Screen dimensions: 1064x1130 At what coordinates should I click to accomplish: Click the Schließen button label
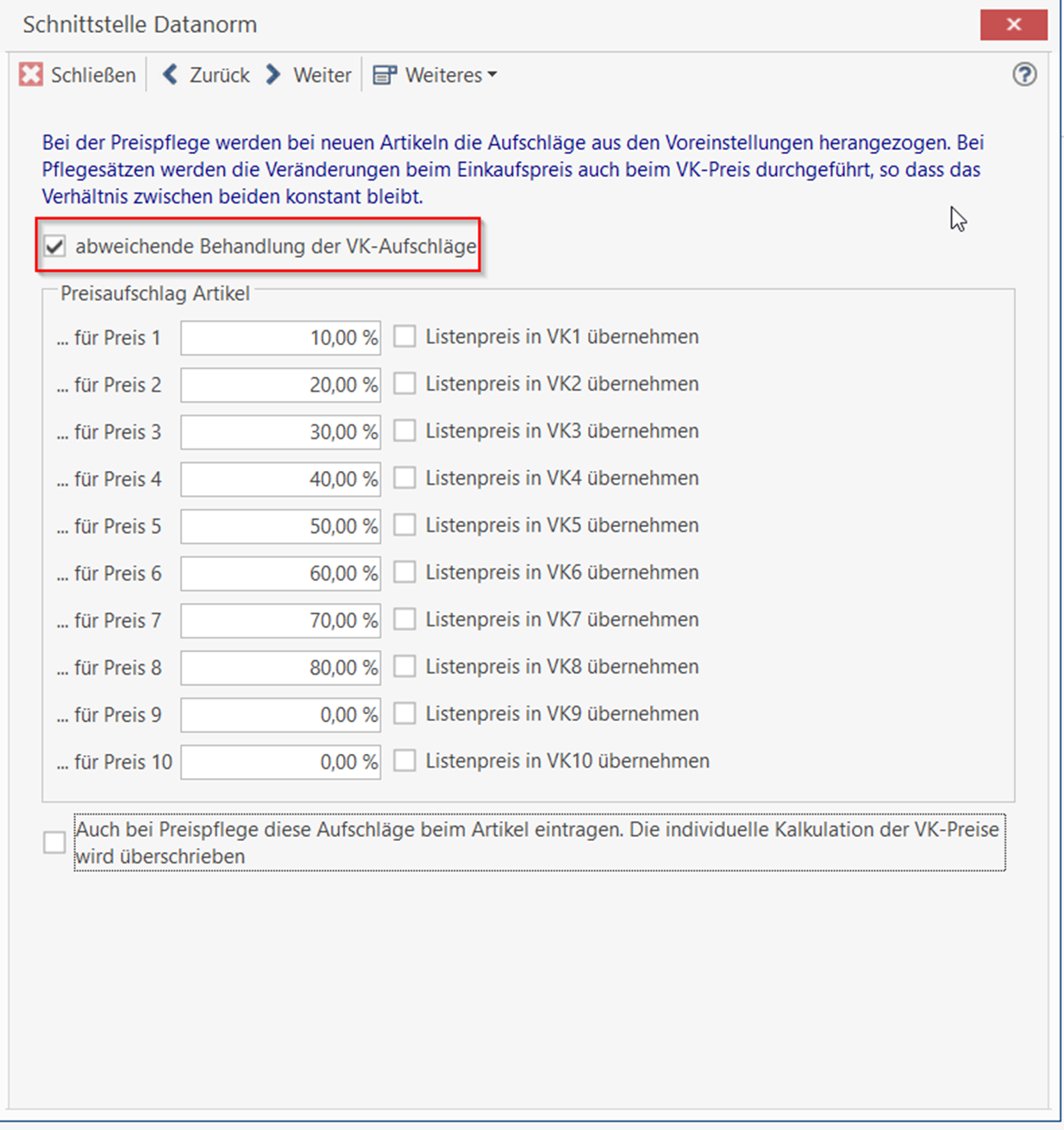click(93, 75)
